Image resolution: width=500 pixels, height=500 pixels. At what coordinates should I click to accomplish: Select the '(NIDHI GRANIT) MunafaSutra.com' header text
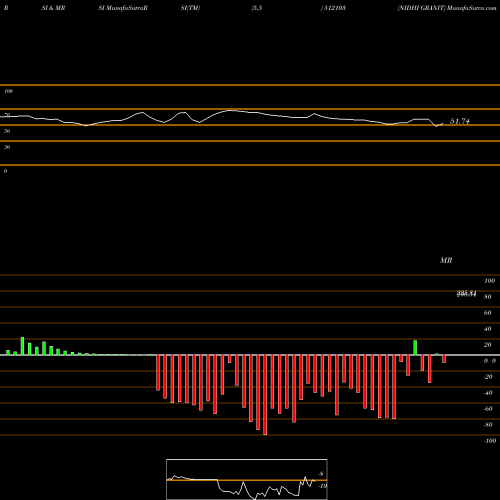coord(447,8)
